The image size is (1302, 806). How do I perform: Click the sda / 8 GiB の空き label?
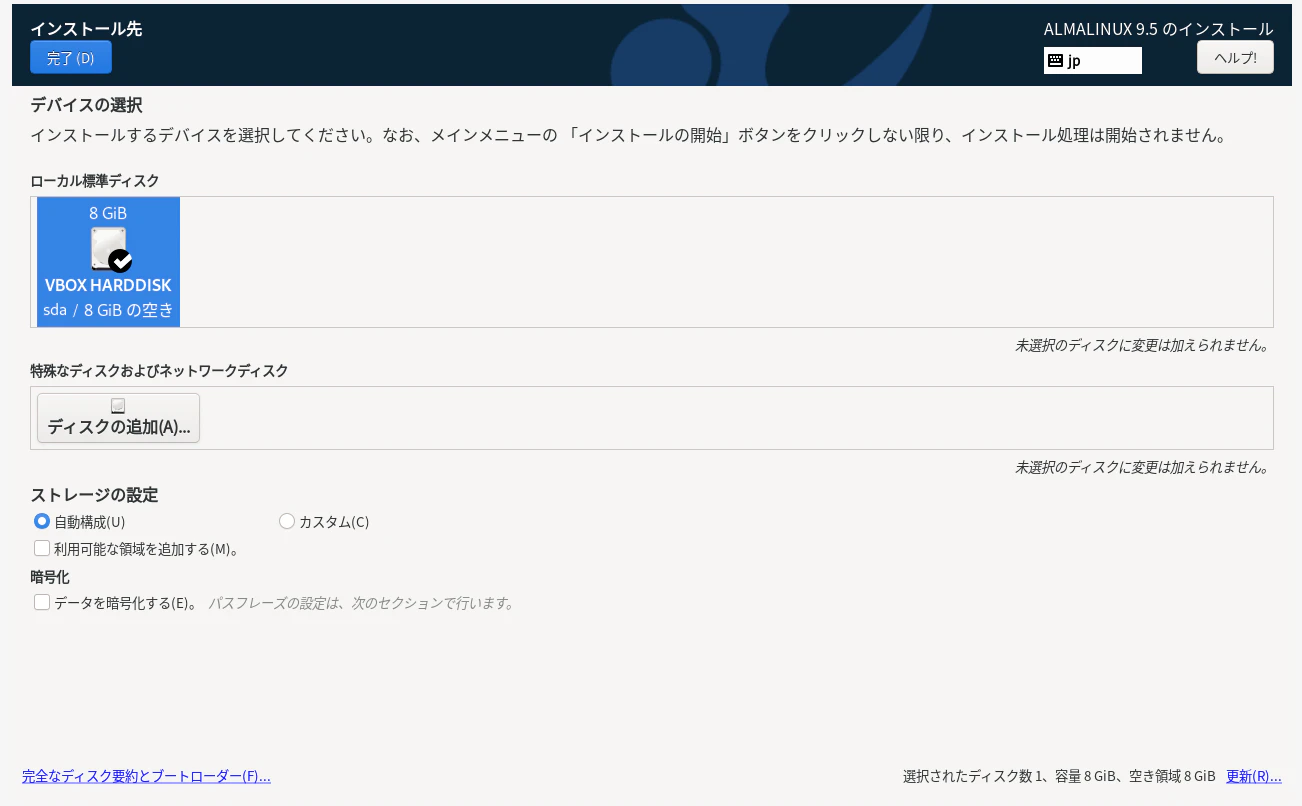tap(109, 310)
